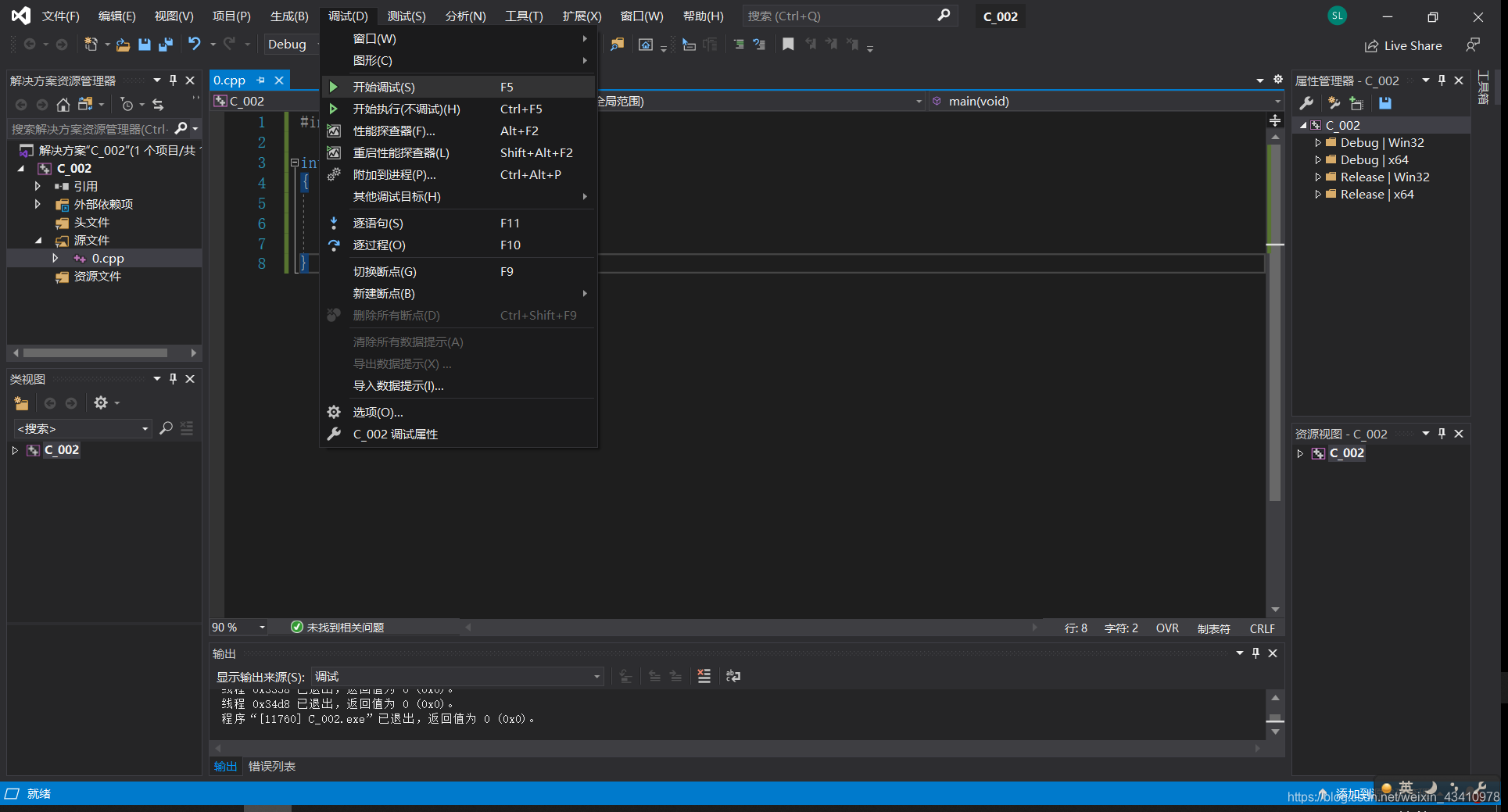Pin the Output panel
1508x812 pixels.
point(1256,653)
